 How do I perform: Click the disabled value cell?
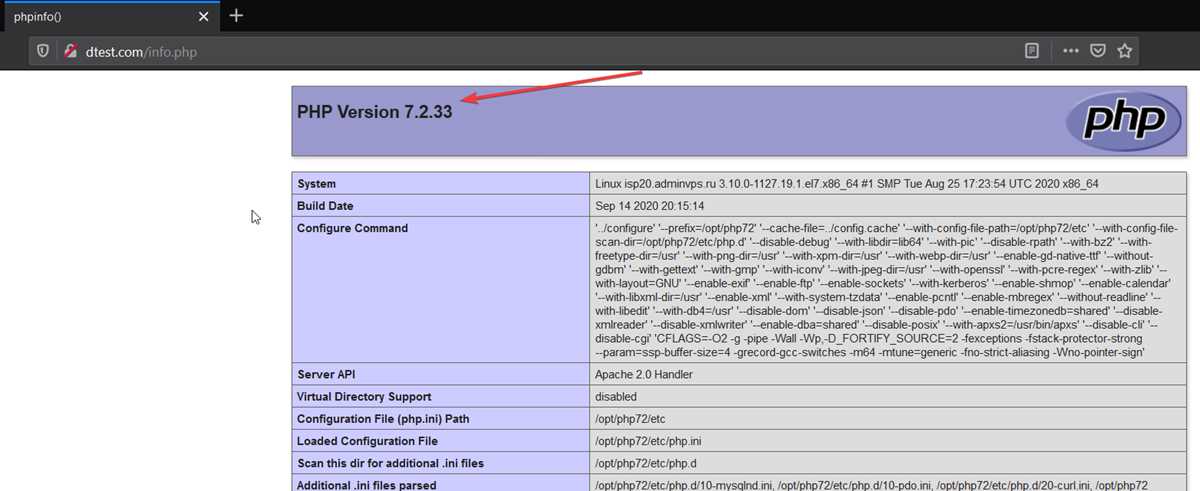617,397
